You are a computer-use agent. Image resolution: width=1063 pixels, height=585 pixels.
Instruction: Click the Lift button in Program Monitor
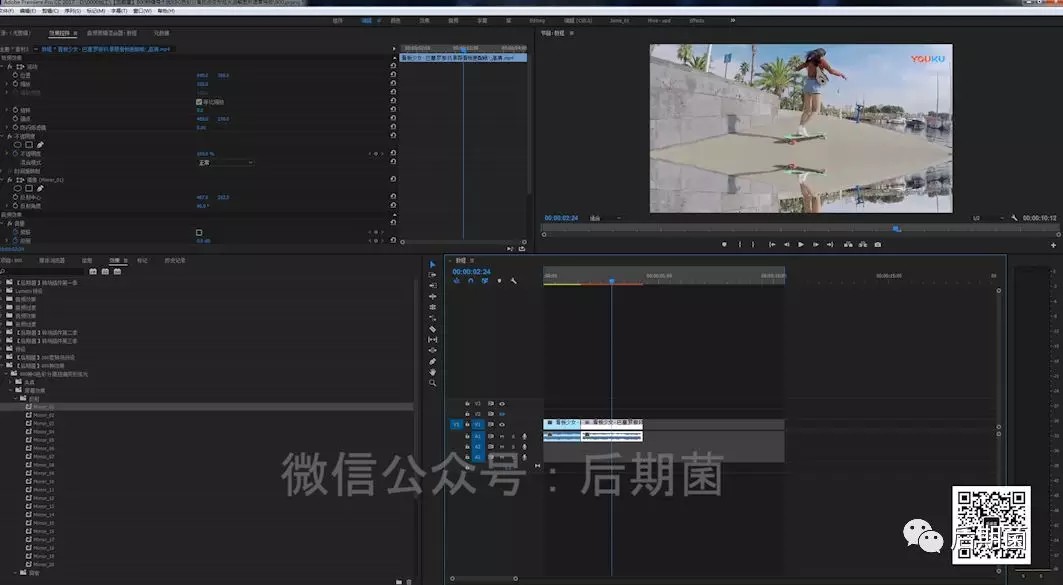pyautogui.click(x=848, y=245)
